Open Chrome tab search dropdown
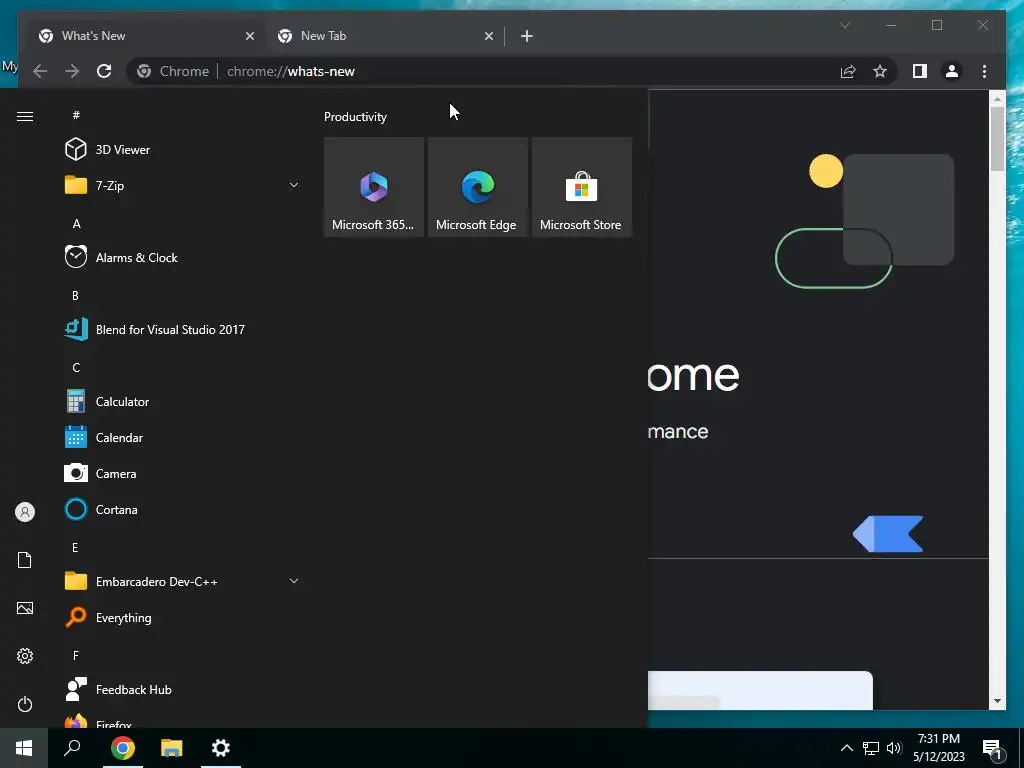Screen dimensions: 1024x768 click(x=845, y=25)
